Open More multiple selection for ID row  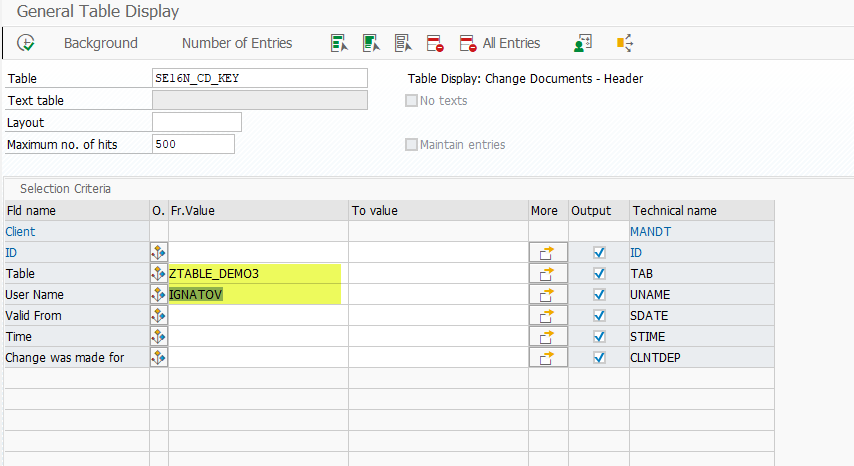click(x=548, y=253)
